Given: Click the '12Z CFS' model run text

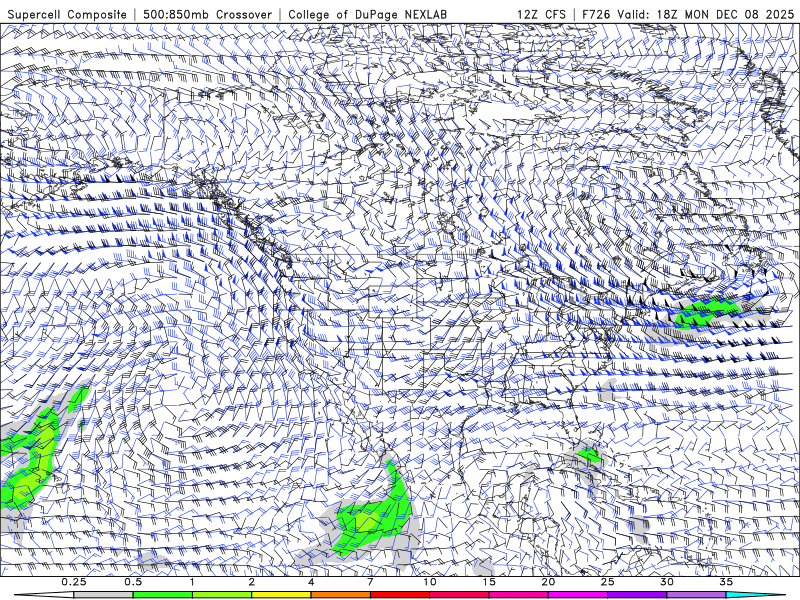Looking at the screenshot, I should click(541, 14).
